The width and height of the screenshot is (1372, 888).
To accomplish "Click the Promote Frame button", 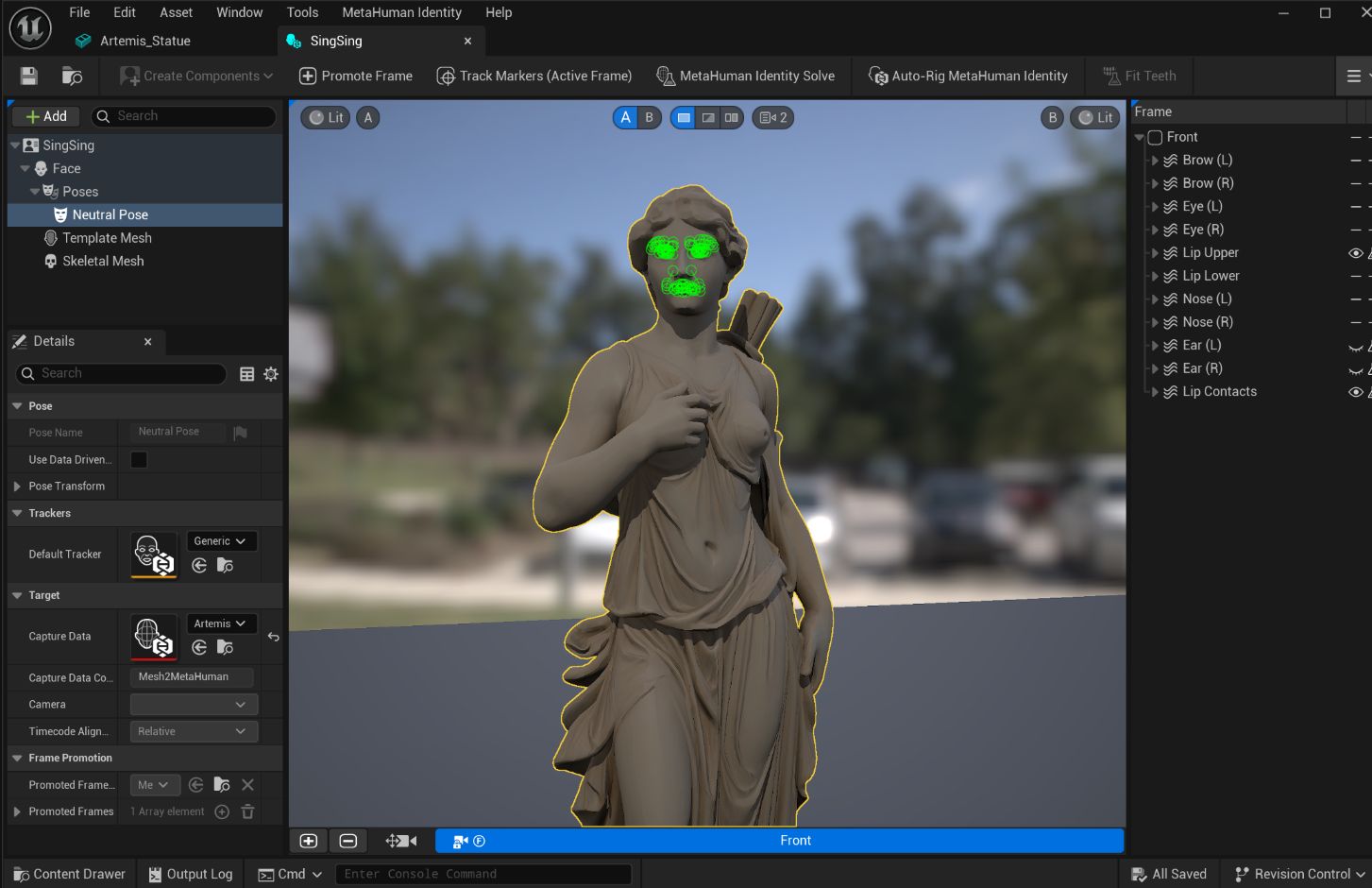I will pyautogui.click(x=356, y=76).
